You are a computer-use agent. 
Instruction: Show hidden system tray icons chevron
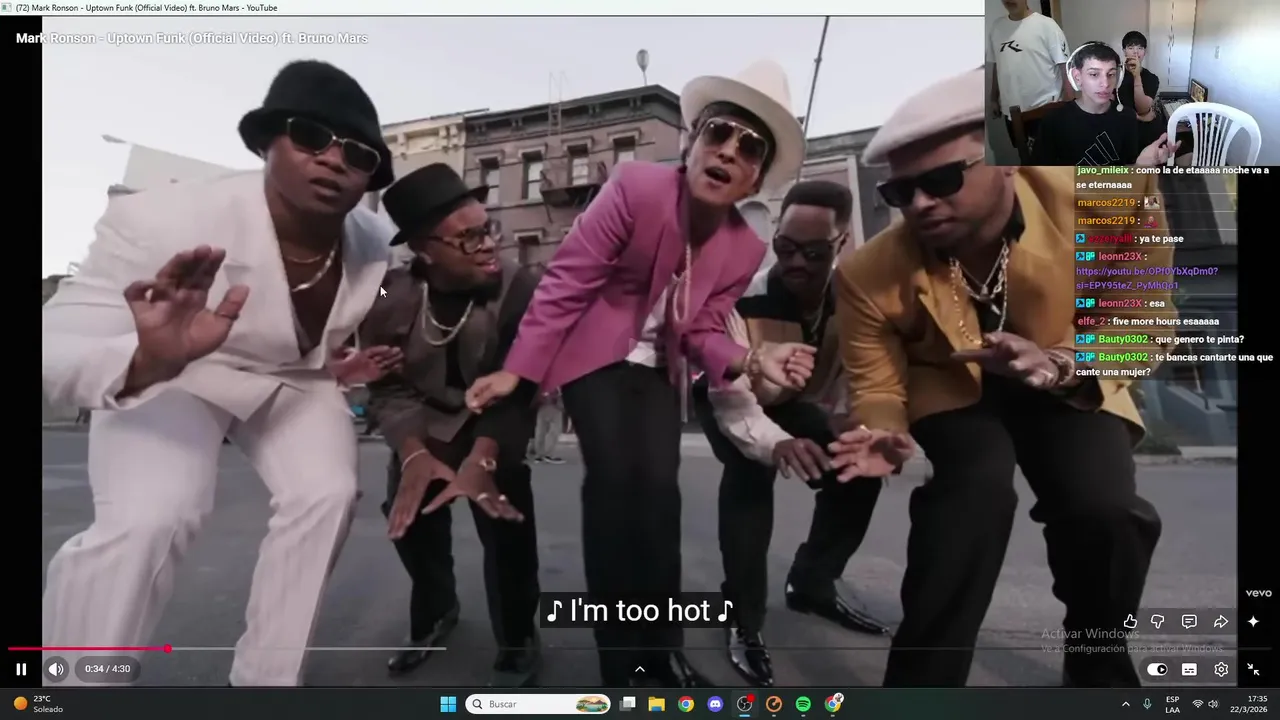1125,704
